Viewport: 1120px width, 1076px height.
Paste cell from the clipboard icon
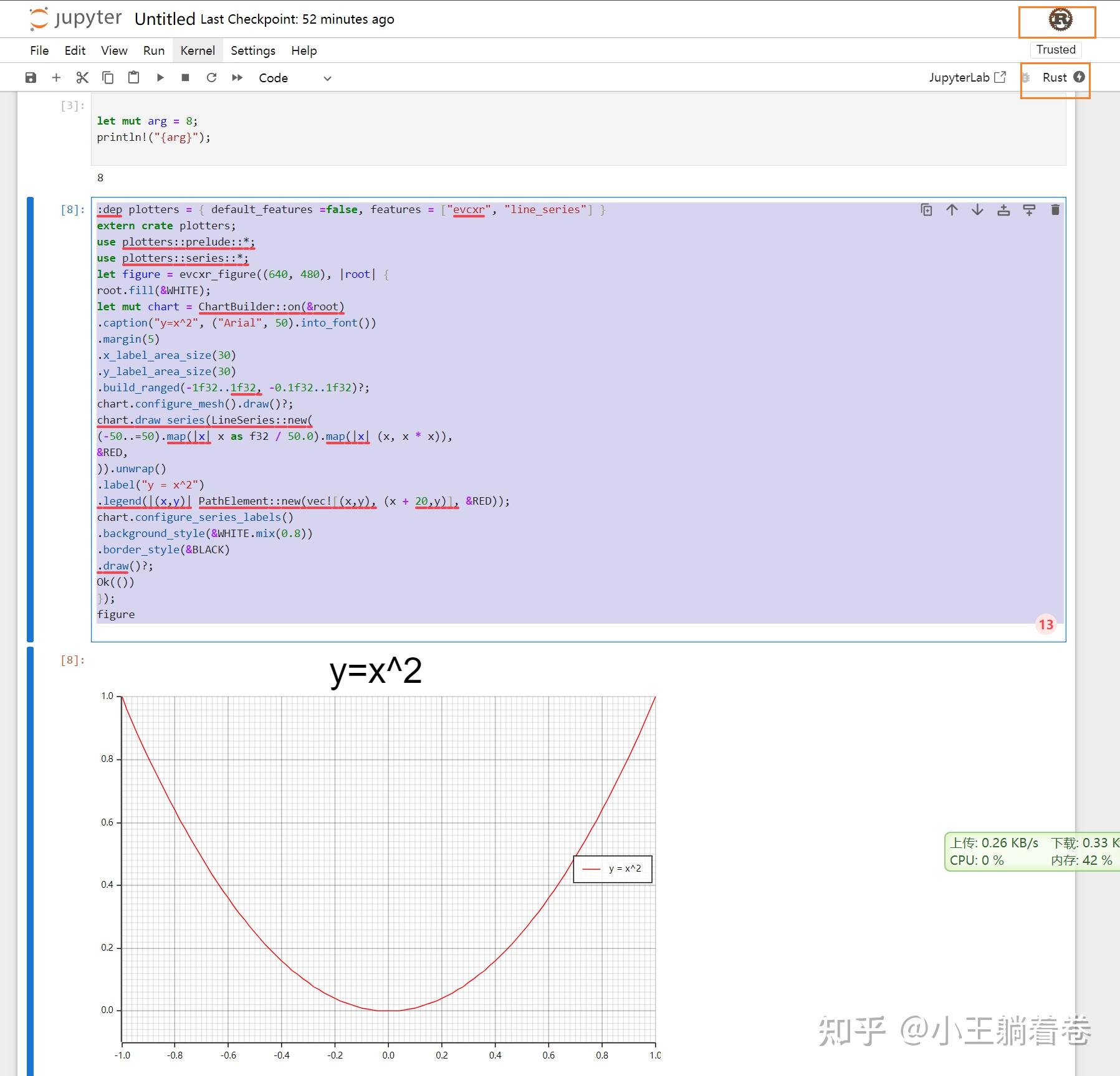point(133,77)
